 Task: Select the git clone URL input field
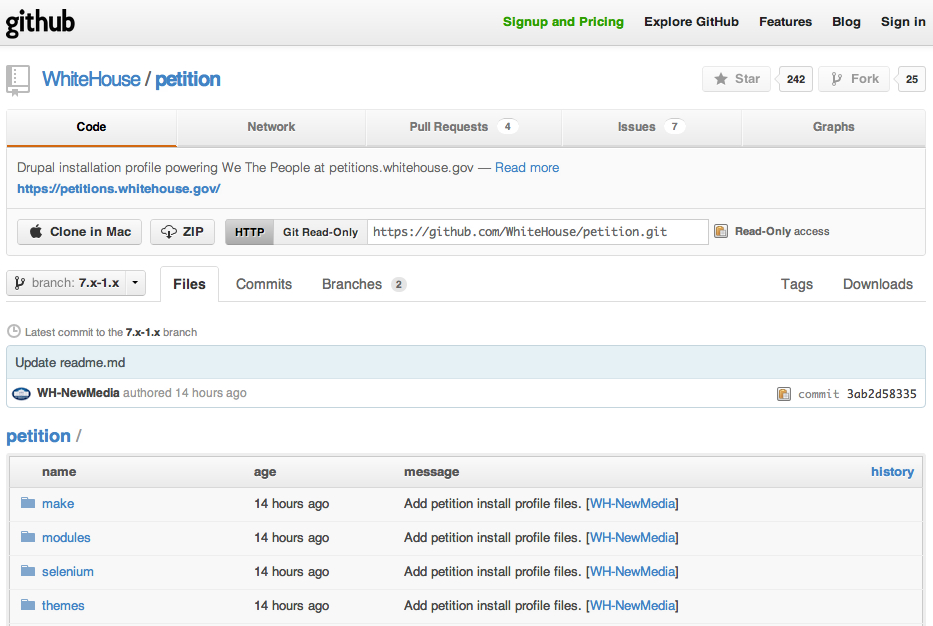tap(536, 231)
